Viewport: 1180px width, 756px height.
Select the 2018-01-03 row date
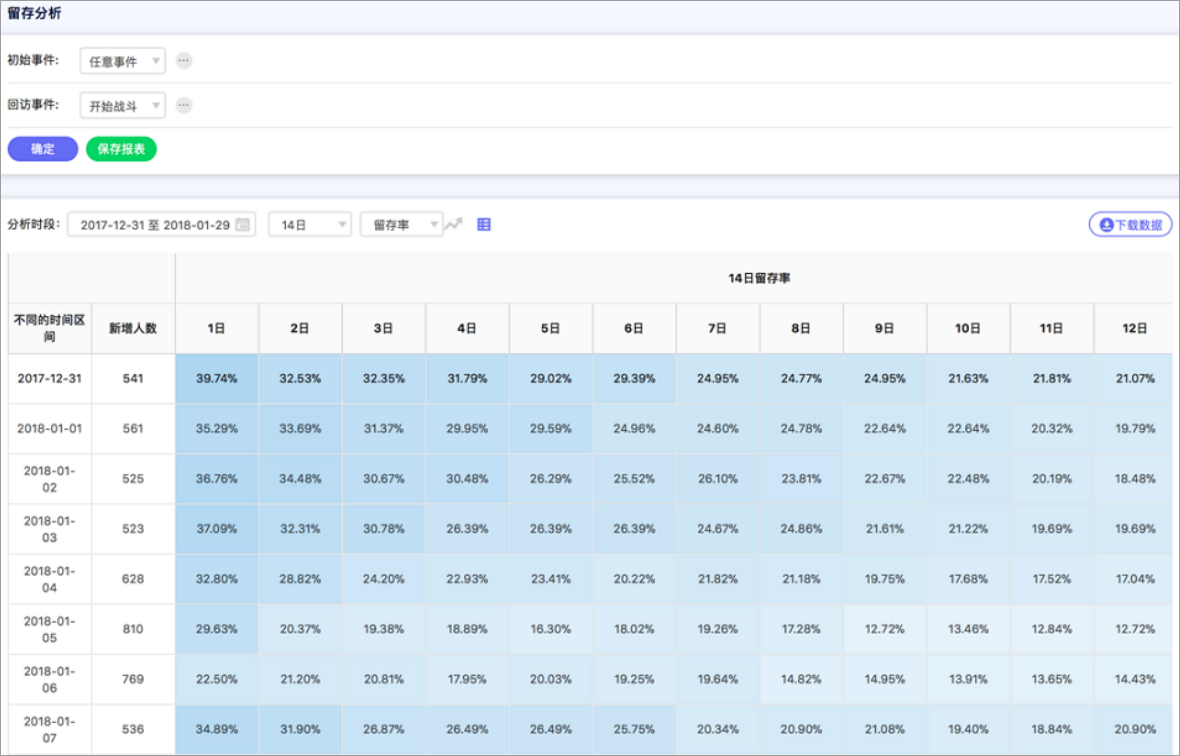tap(50, 529)
